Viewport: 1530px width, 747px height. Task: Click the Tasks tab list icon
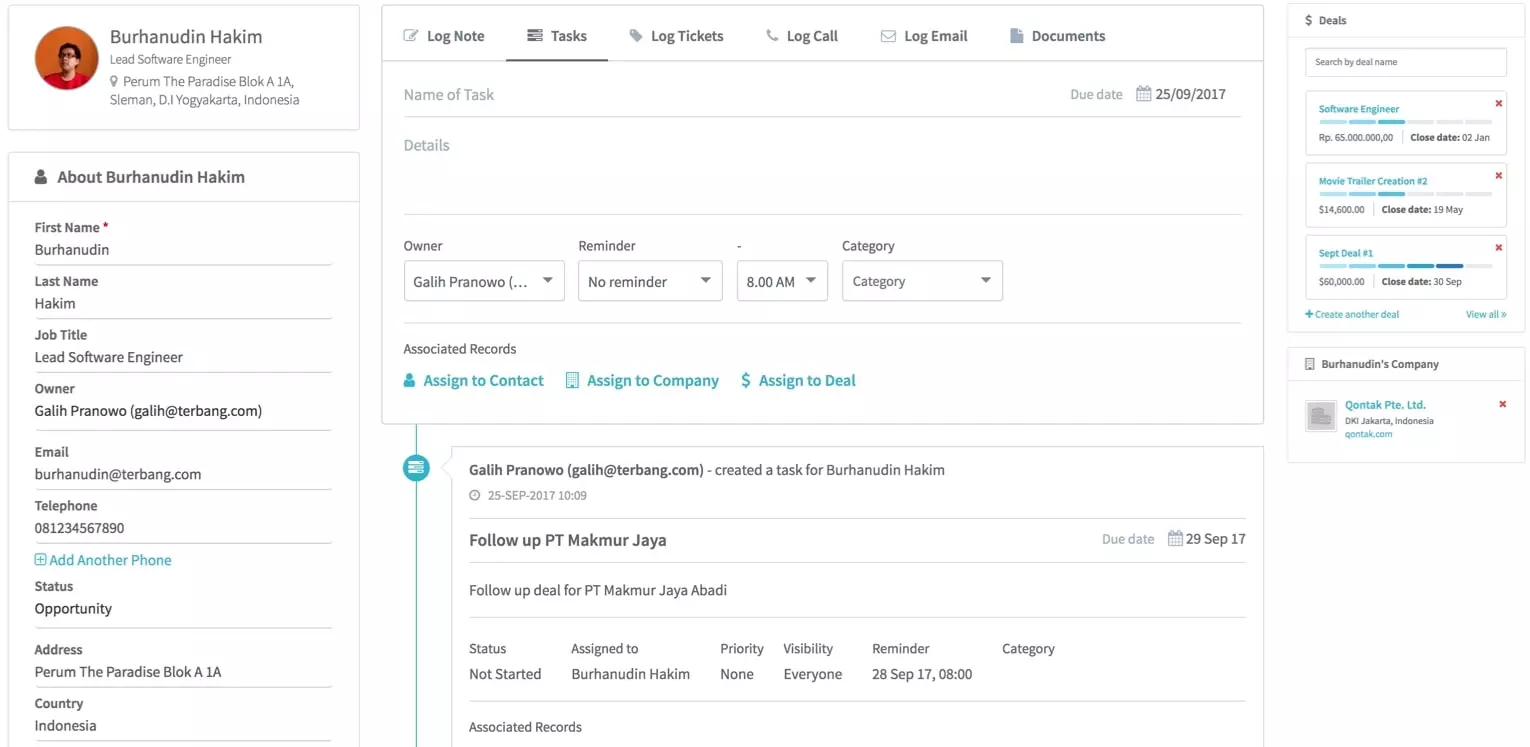pyautogui.click(x=533, y=36)
